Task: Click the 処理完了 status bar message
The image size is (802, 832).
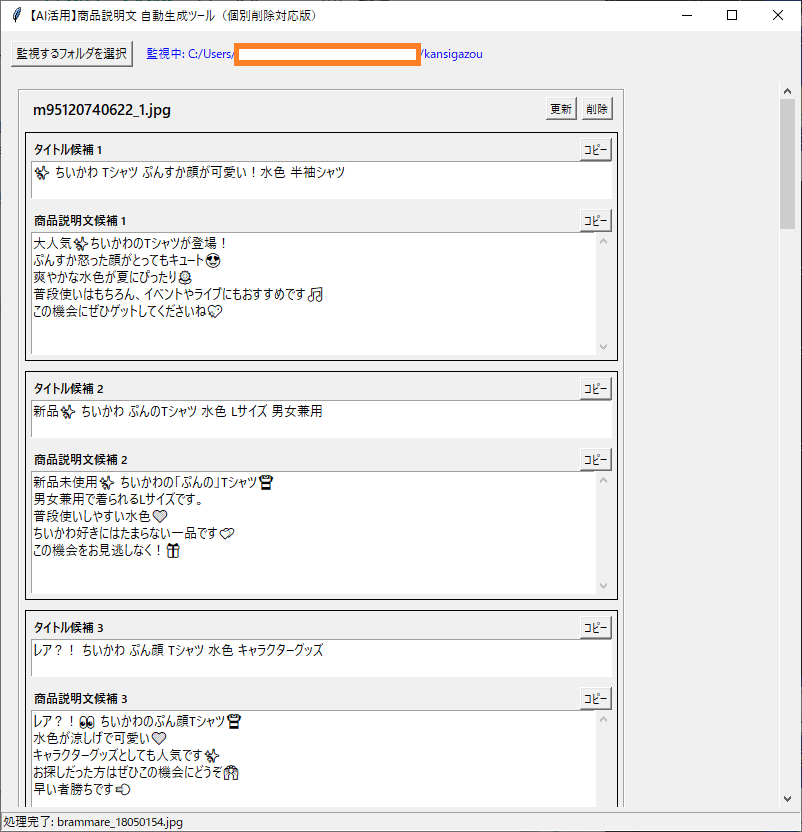Action: (93, 822)
